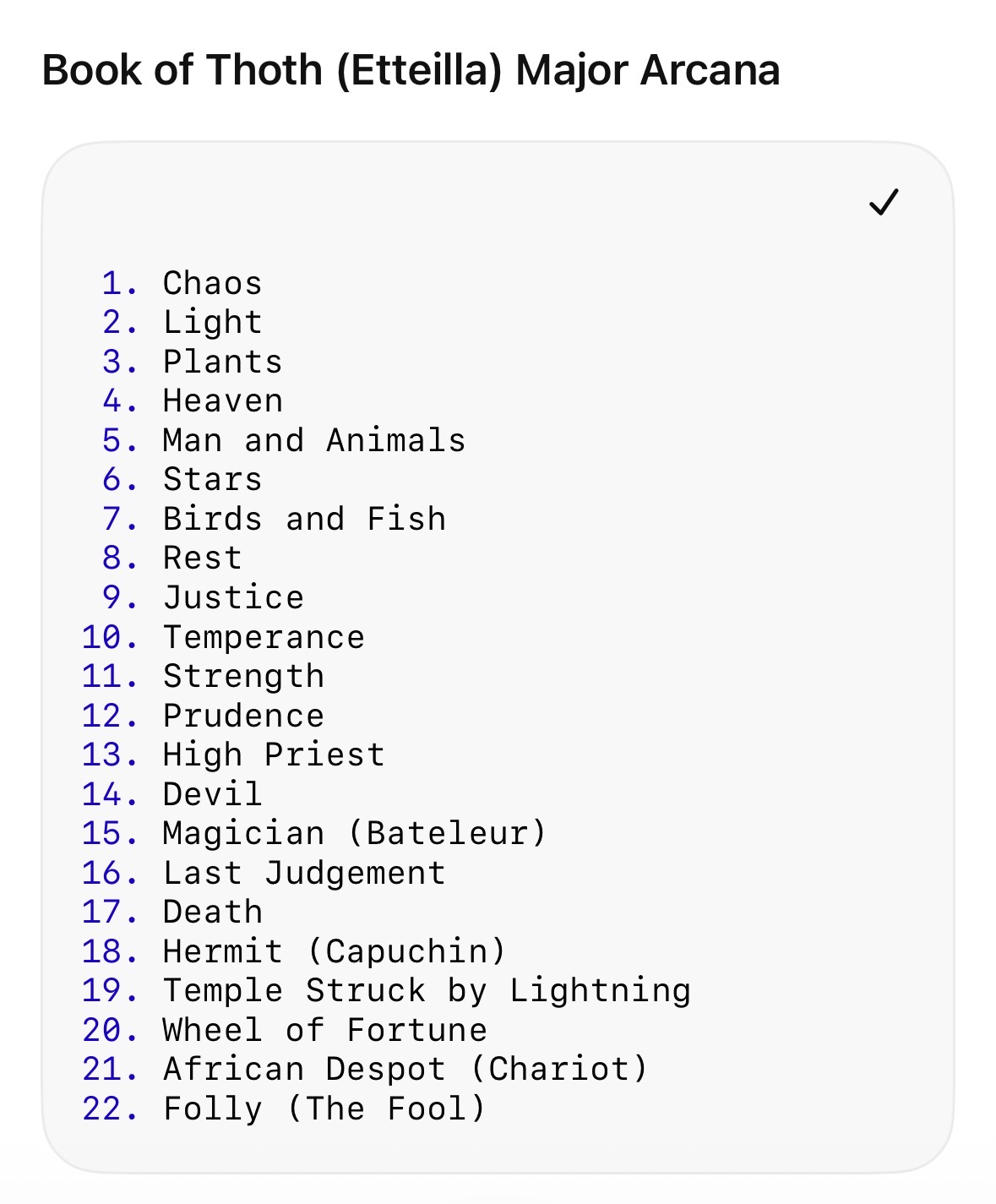The image size is (996, 1204).
Task: Click on the 'Rest' entry
Action: tap(202, 558)
